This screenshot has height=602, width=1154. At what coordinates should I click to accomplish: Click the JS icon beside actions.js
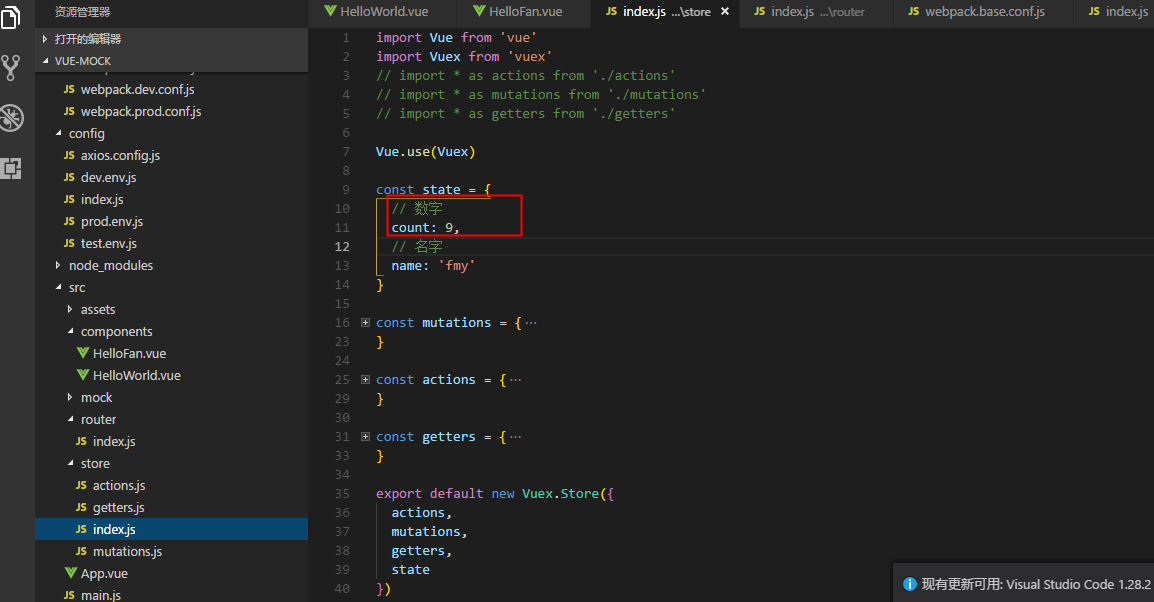[81, 486]
